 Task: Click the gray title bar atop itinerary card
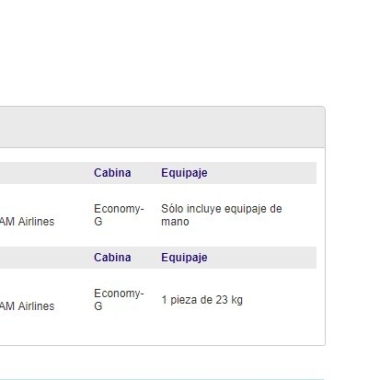162,127
